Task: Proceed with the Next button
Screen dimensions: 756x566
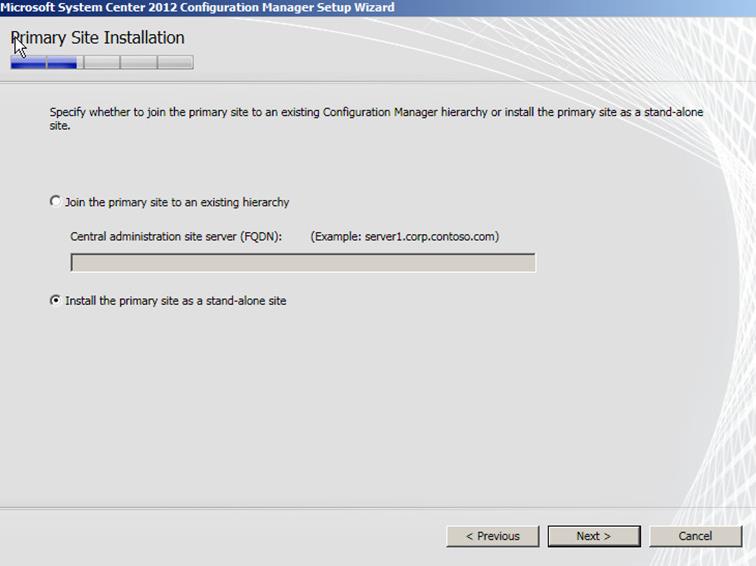Action: point(594,536)
